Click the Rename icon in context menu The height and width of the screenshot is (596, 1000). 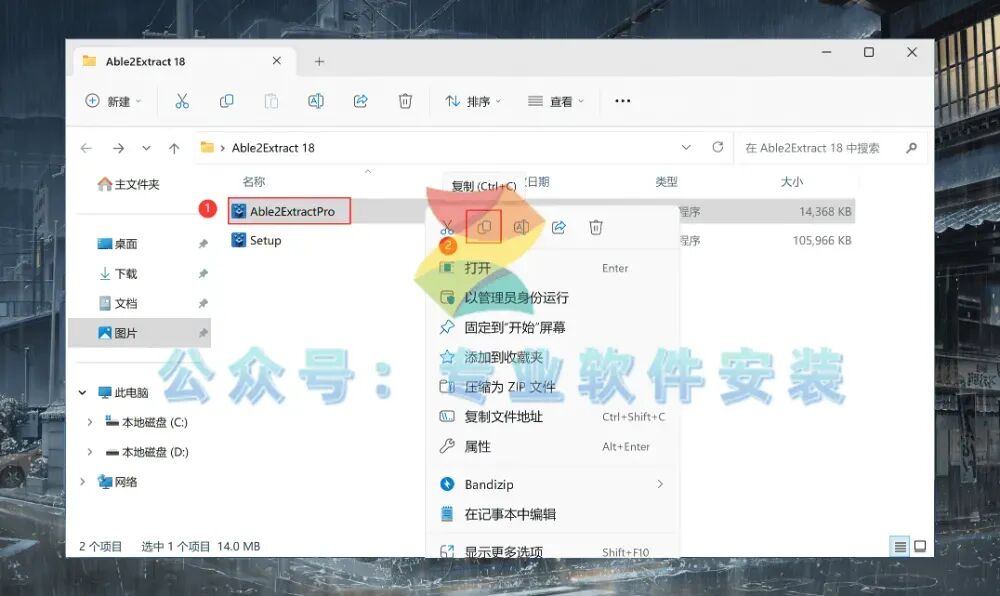(x=521, y=227)
